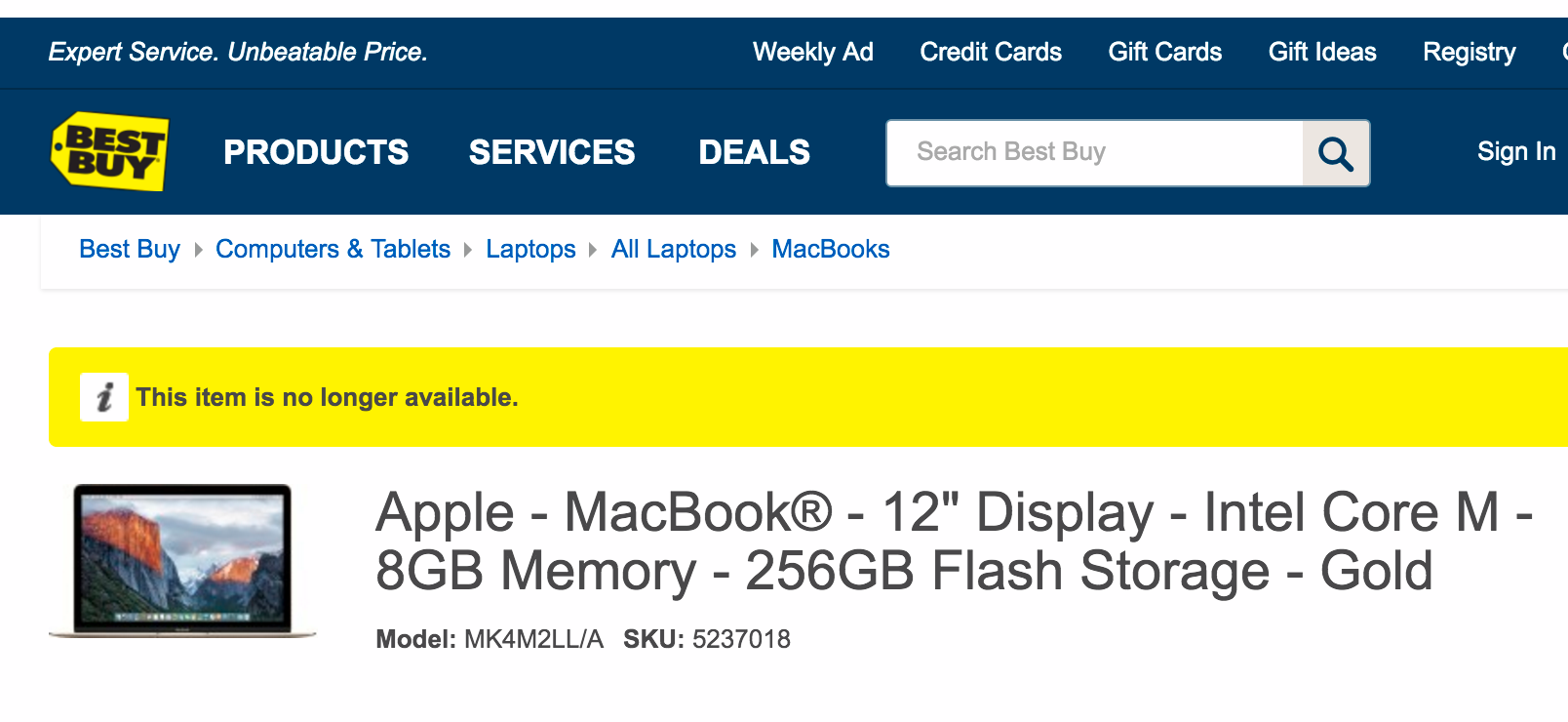Visit the Registry section
The image size is (1568, 722).
pos(1469,53)
